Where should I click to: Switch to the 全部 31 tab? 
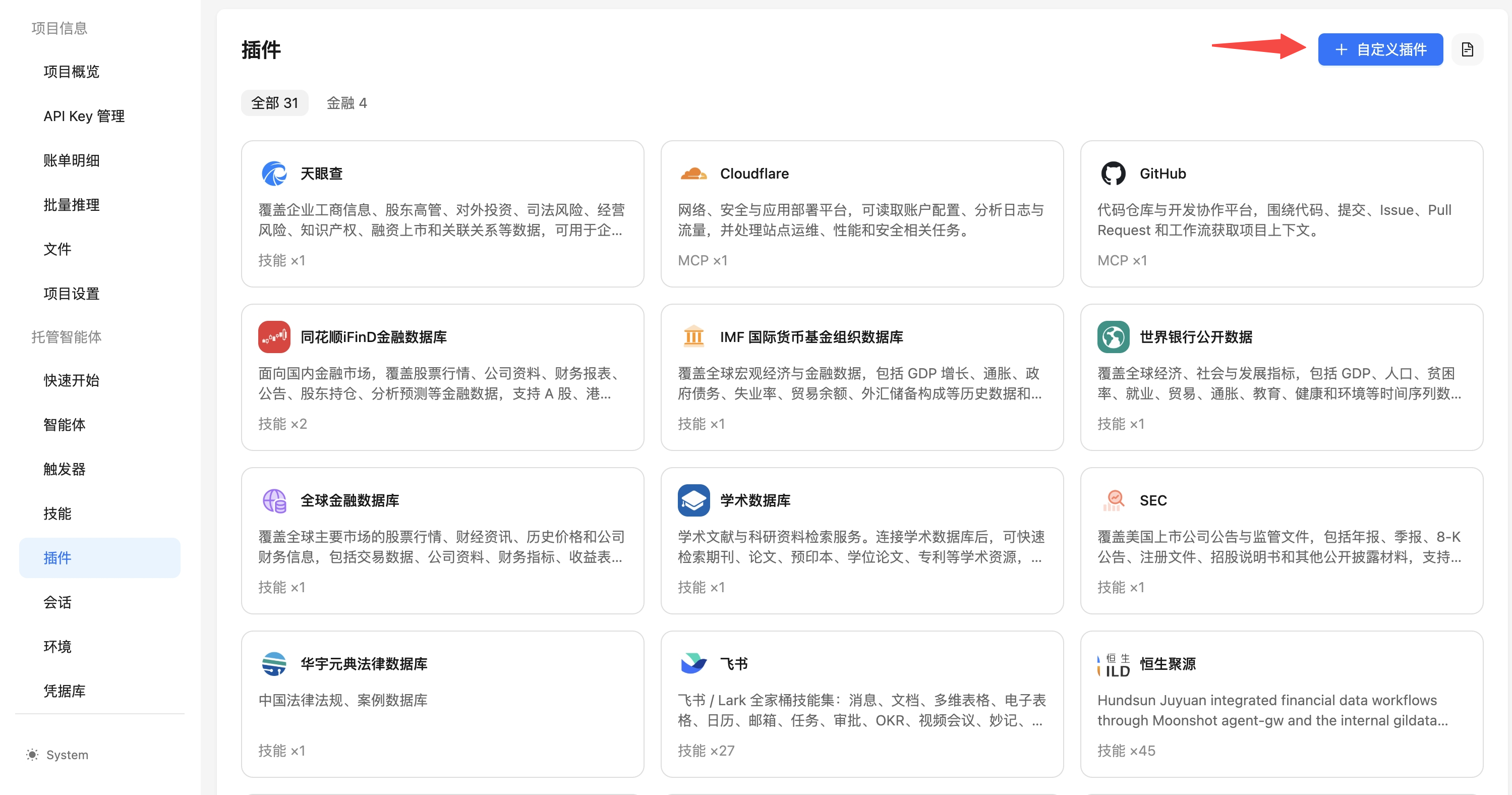click(x=274, y=103)
